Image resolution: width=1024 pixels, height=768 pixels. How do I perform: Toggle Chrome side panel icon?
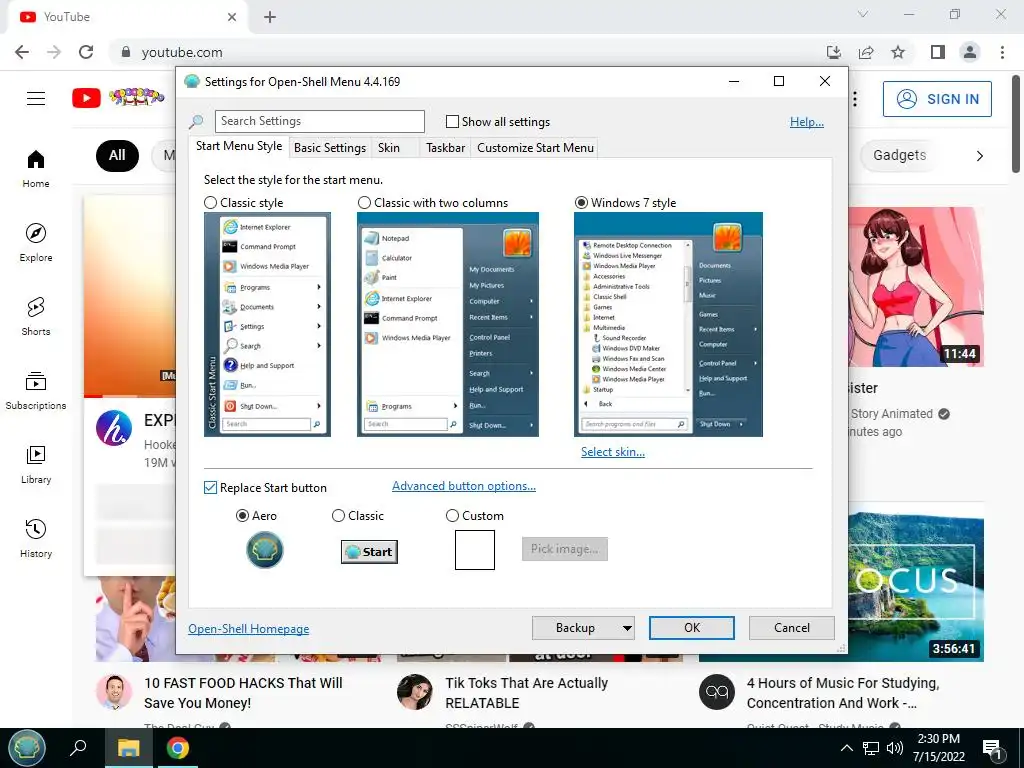tap(938, 52)
